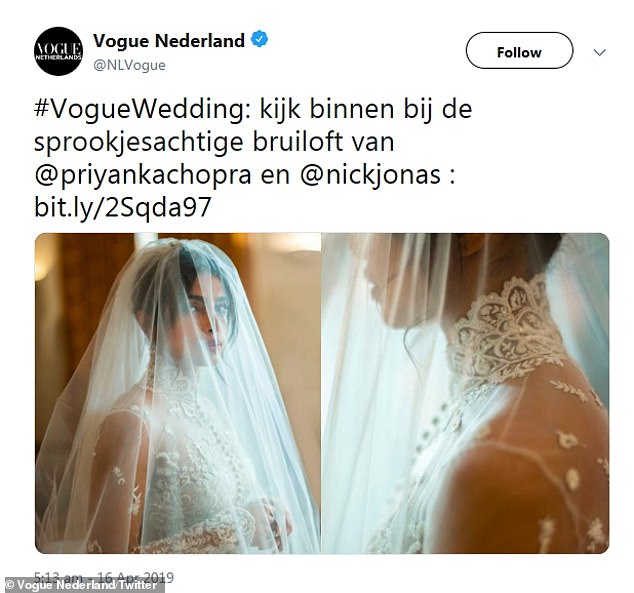The width and height of the screenshot is (634, 593).
Task: Click the bride's face in left photo
Action: 205,319
